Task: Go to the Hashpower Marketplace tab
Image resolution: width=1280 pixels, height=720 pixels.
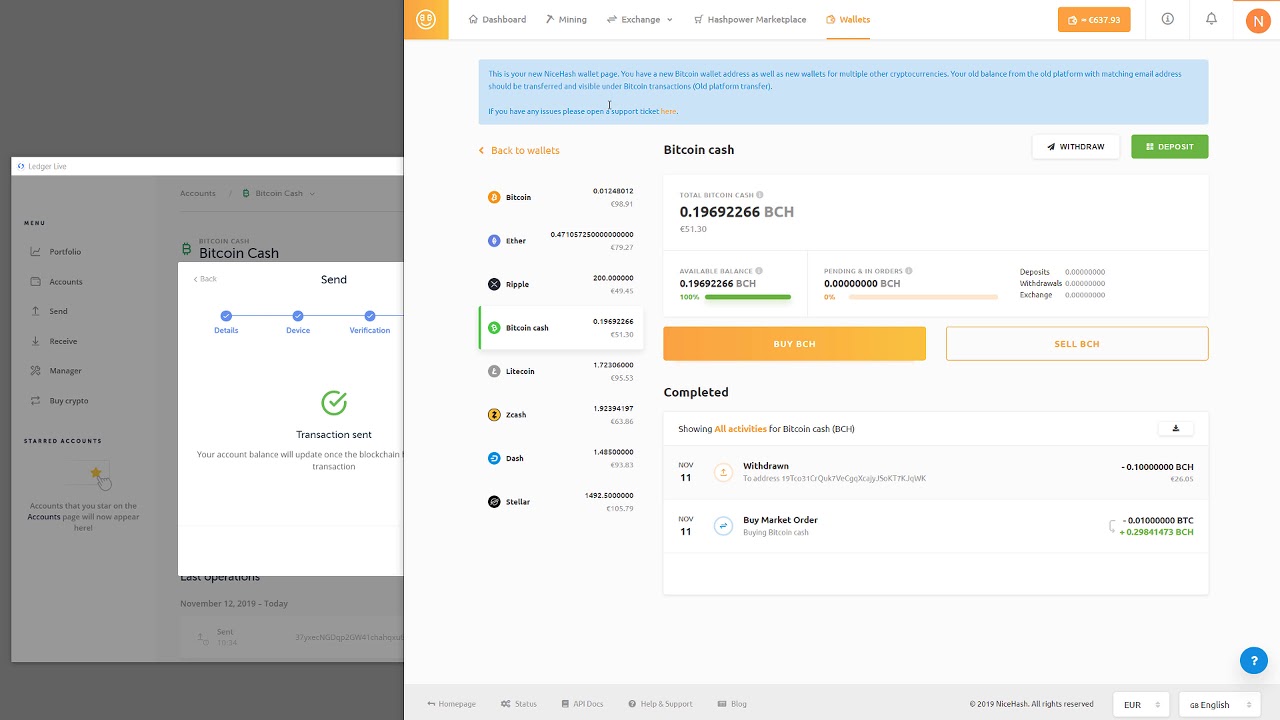Action: point(749,20)
